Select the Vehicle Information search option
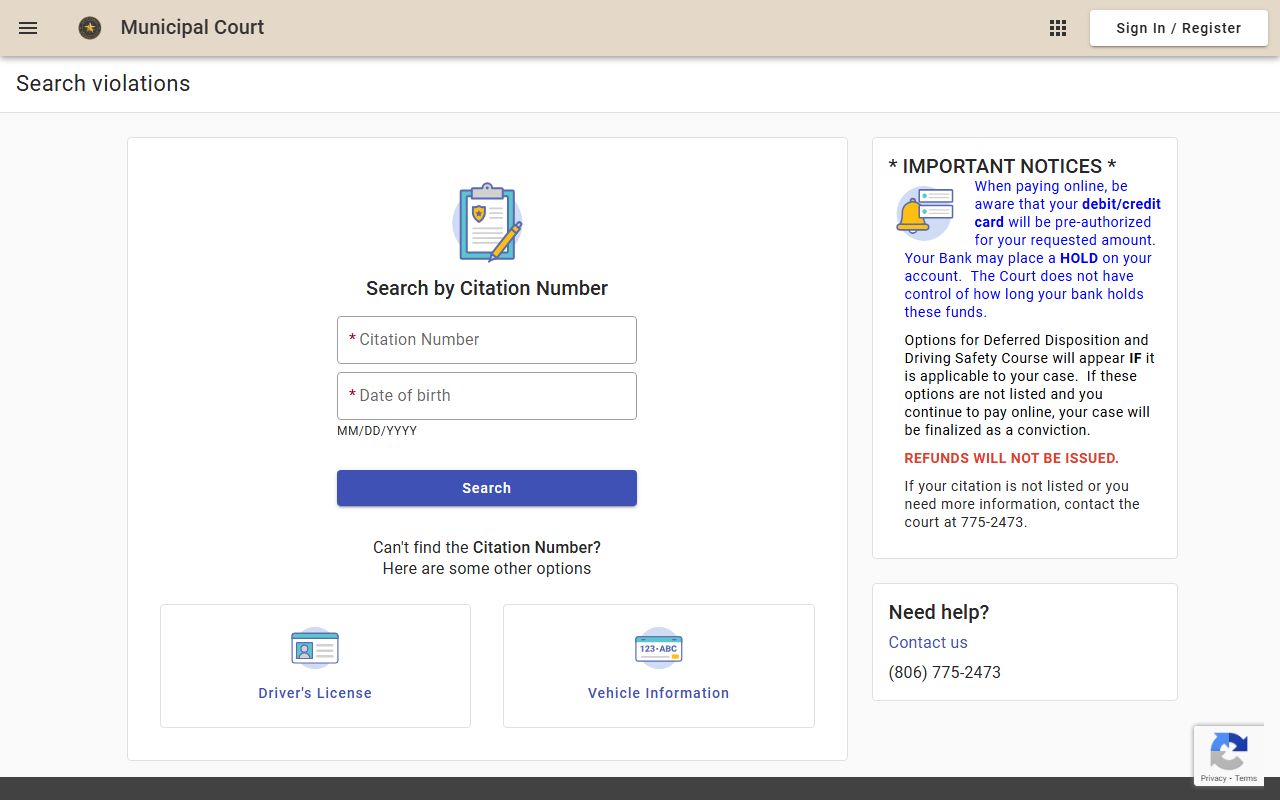Viewport: 1280px width, 800px height. [x=659, y=666]
